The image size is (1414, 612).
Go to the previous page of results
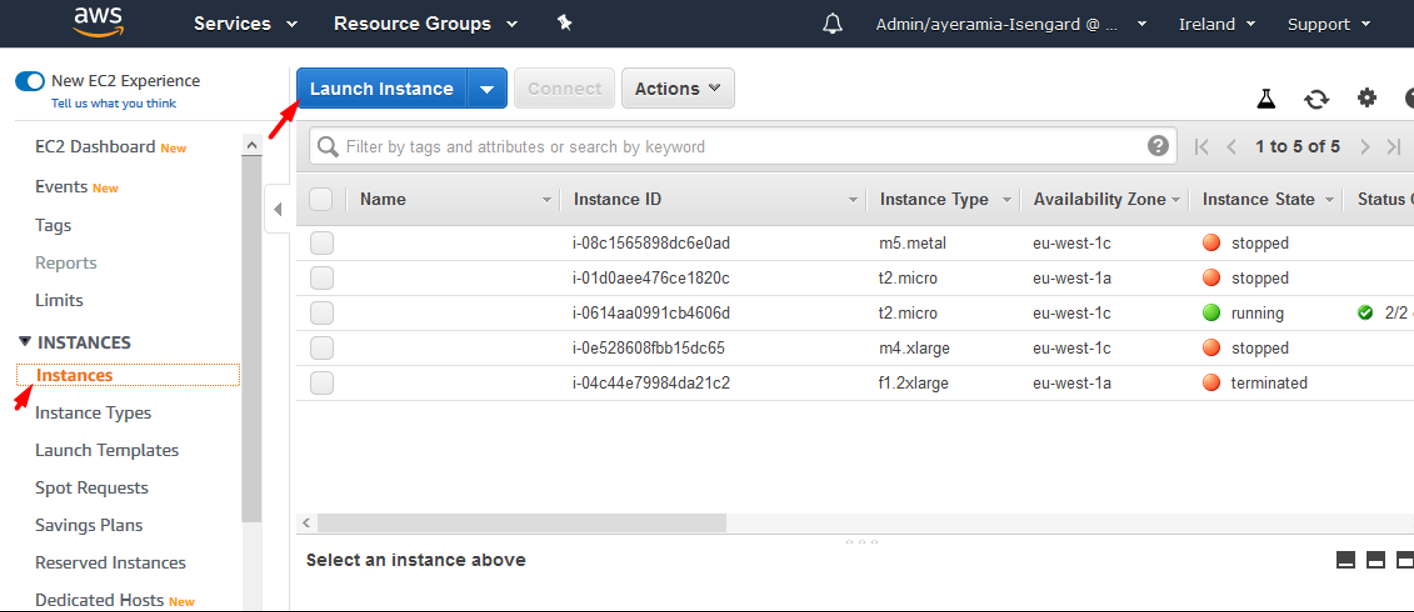pyautogui.click(x=1232, y=147)
